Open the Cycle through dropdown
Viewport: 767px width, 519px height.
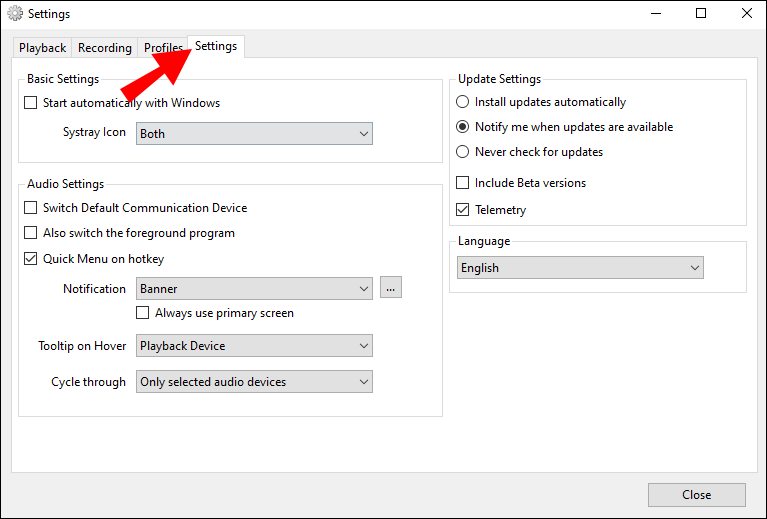pyautogui.click(x=254, y=382)
